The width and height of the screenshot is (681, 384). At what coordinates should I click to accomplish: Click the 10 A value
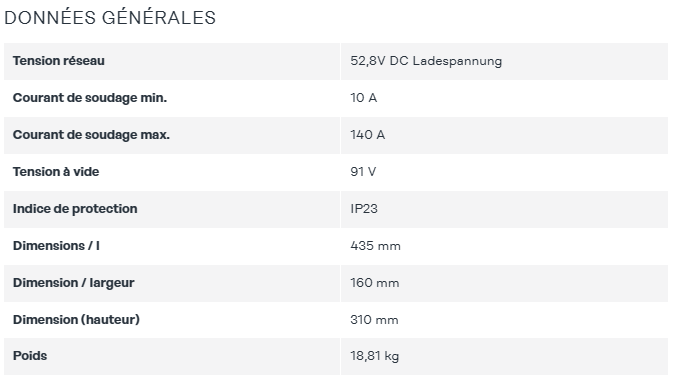(x=364, y=98)
